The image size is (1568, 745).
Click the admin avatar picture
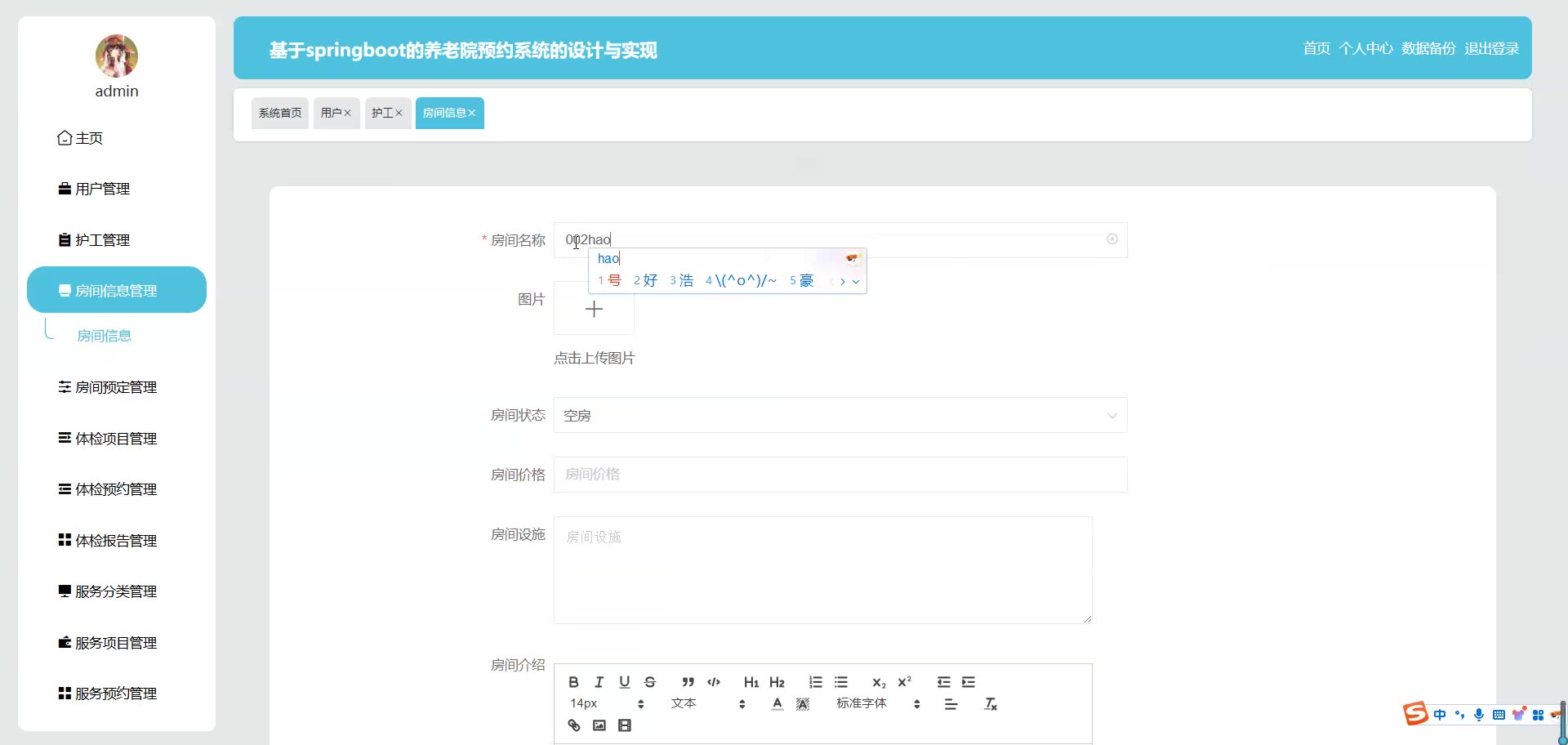coord(117,56)
